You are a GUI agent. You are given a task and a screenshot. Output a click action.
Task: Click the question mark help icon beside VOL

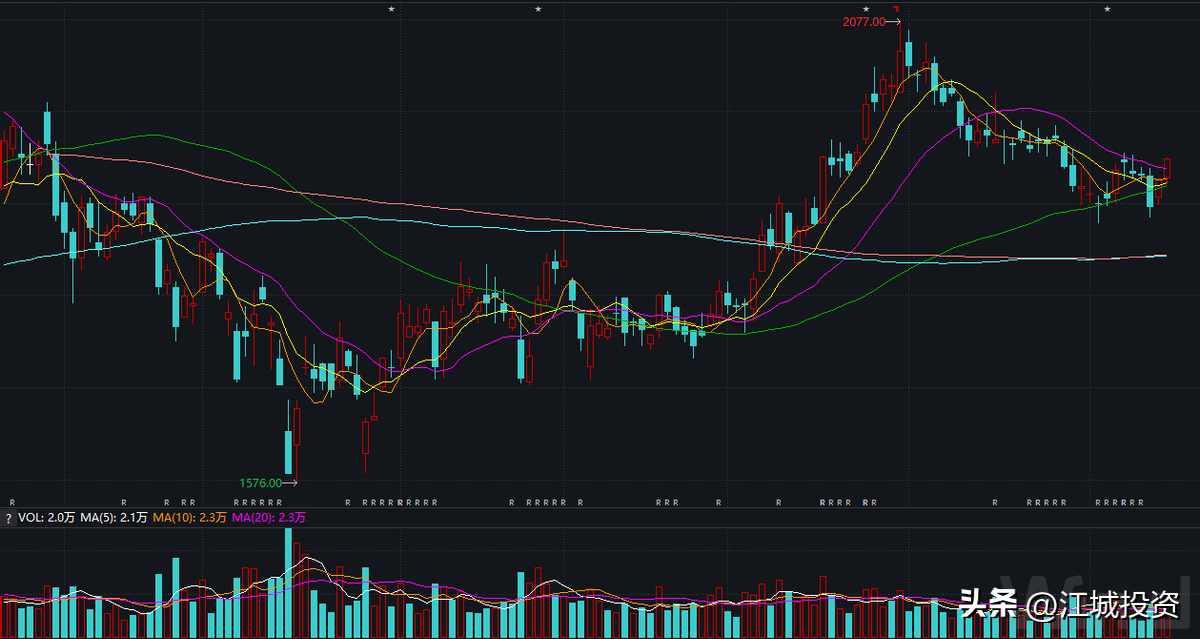[x=7, y=518]
